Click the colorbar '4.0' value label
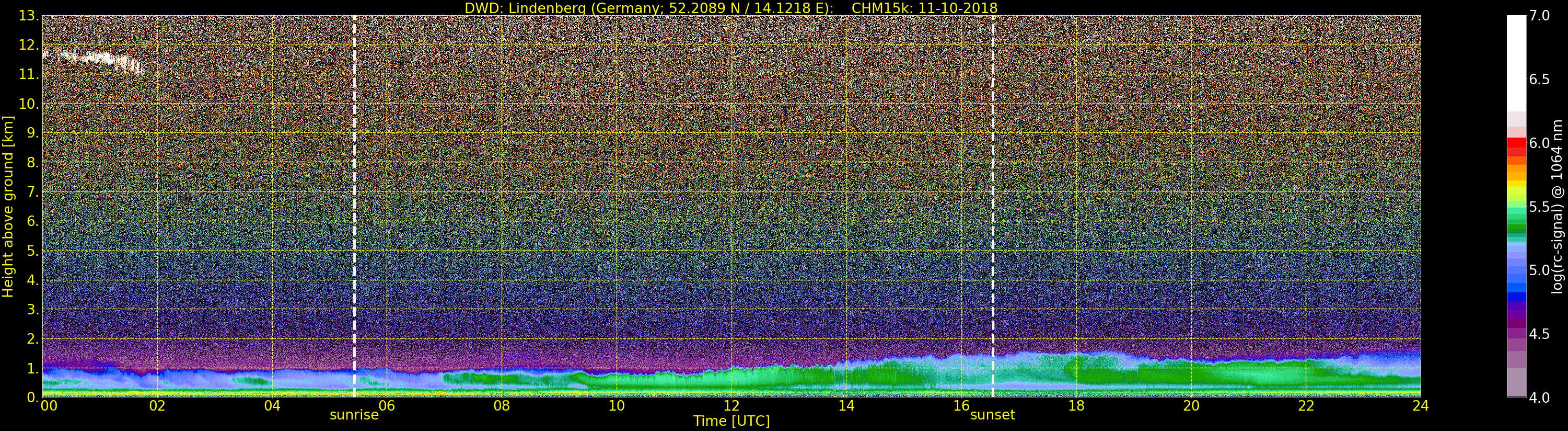This screenshot has width=1568, height=431. click(x=1539, y=398)
